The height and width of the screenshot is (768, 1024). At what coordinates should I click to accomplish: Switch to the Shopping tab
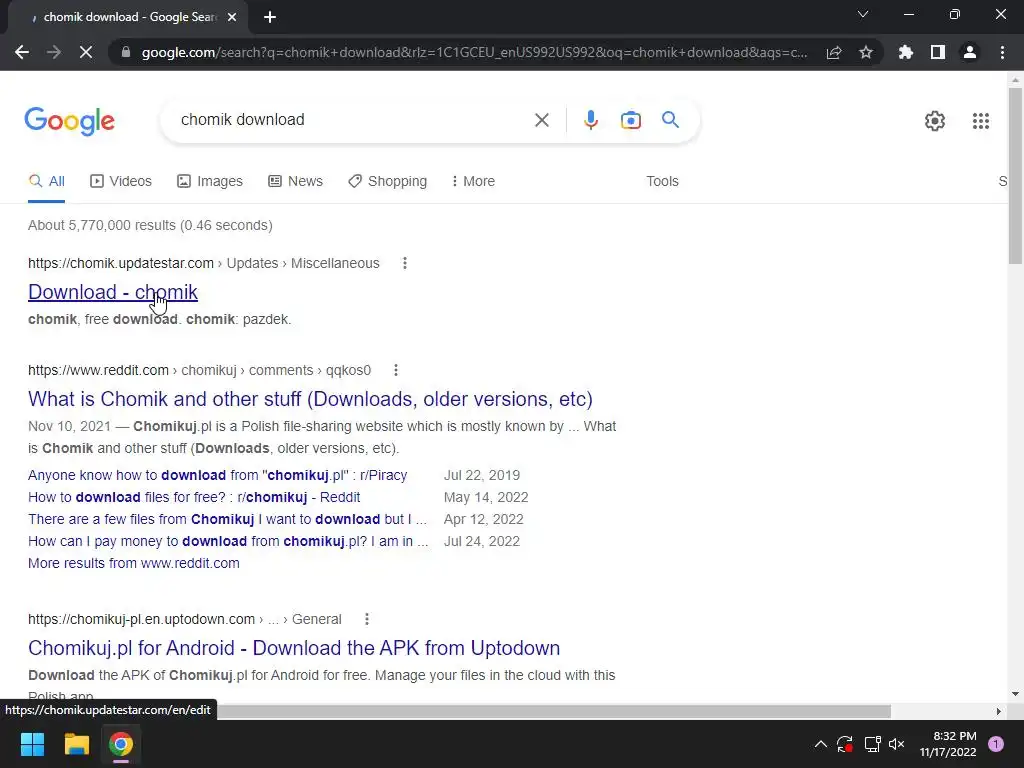[x=387, y=182]
